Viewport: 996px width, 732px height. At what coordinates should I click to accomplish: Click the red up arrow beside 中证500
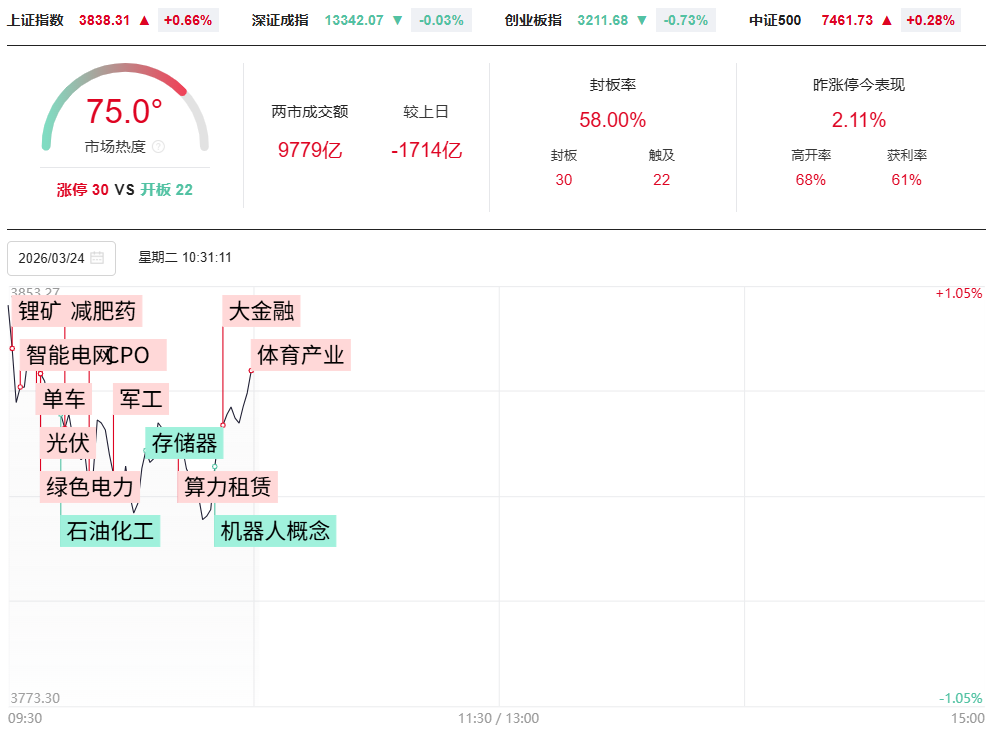(x=887, y=20)
